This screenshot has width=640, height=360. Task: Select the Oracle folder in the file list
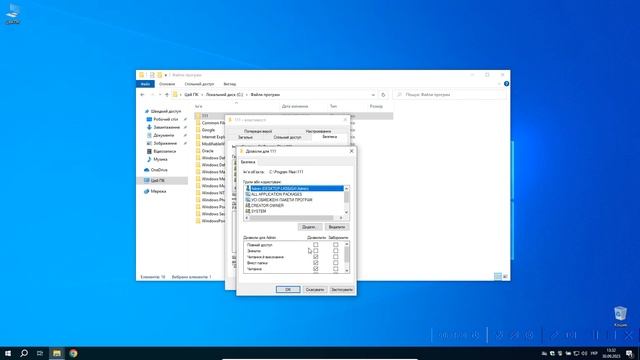click(x=204, y=151)
